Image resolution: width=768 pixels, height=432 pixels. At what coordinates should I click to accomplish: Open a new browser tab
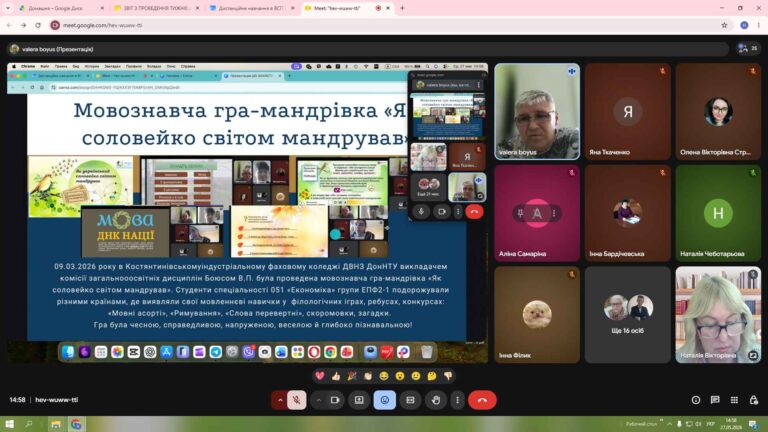click(402, 8)
